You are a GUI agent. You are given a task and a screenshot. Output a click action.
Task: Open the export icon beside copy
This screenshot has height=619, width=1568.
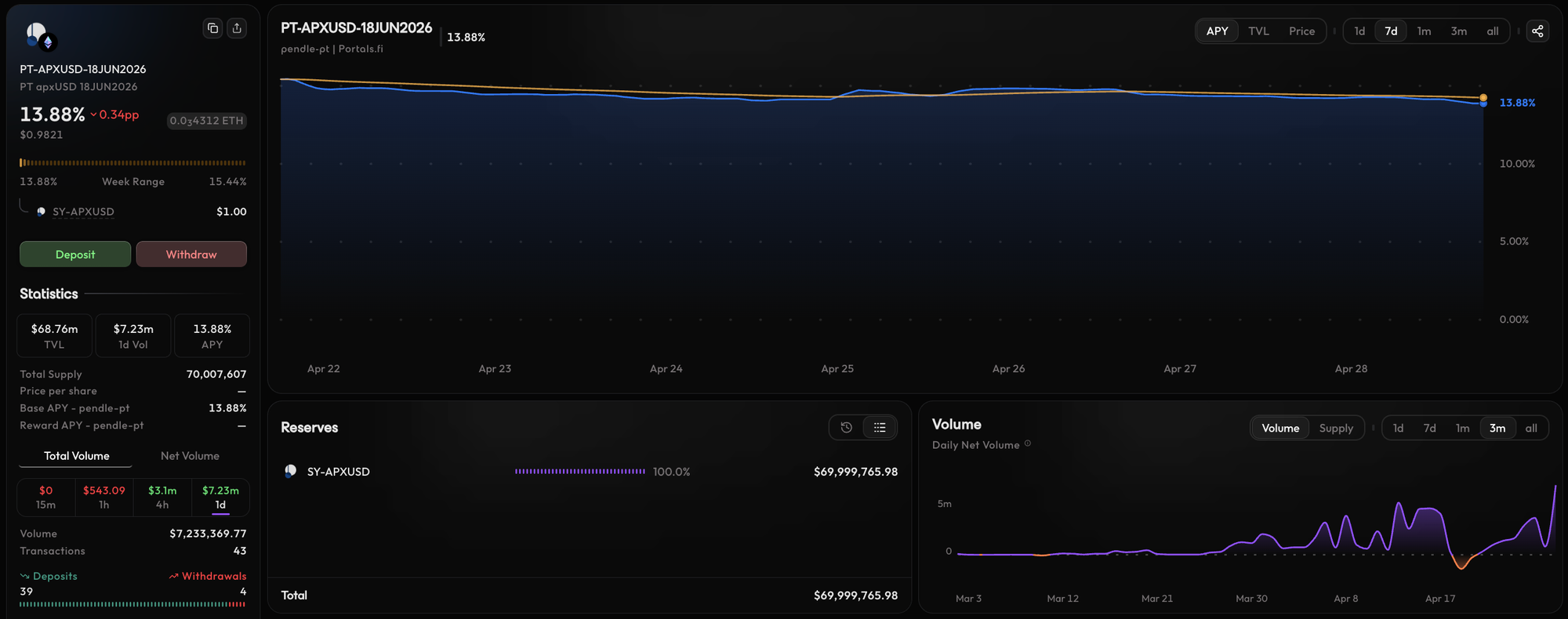(x=237, y=28)
